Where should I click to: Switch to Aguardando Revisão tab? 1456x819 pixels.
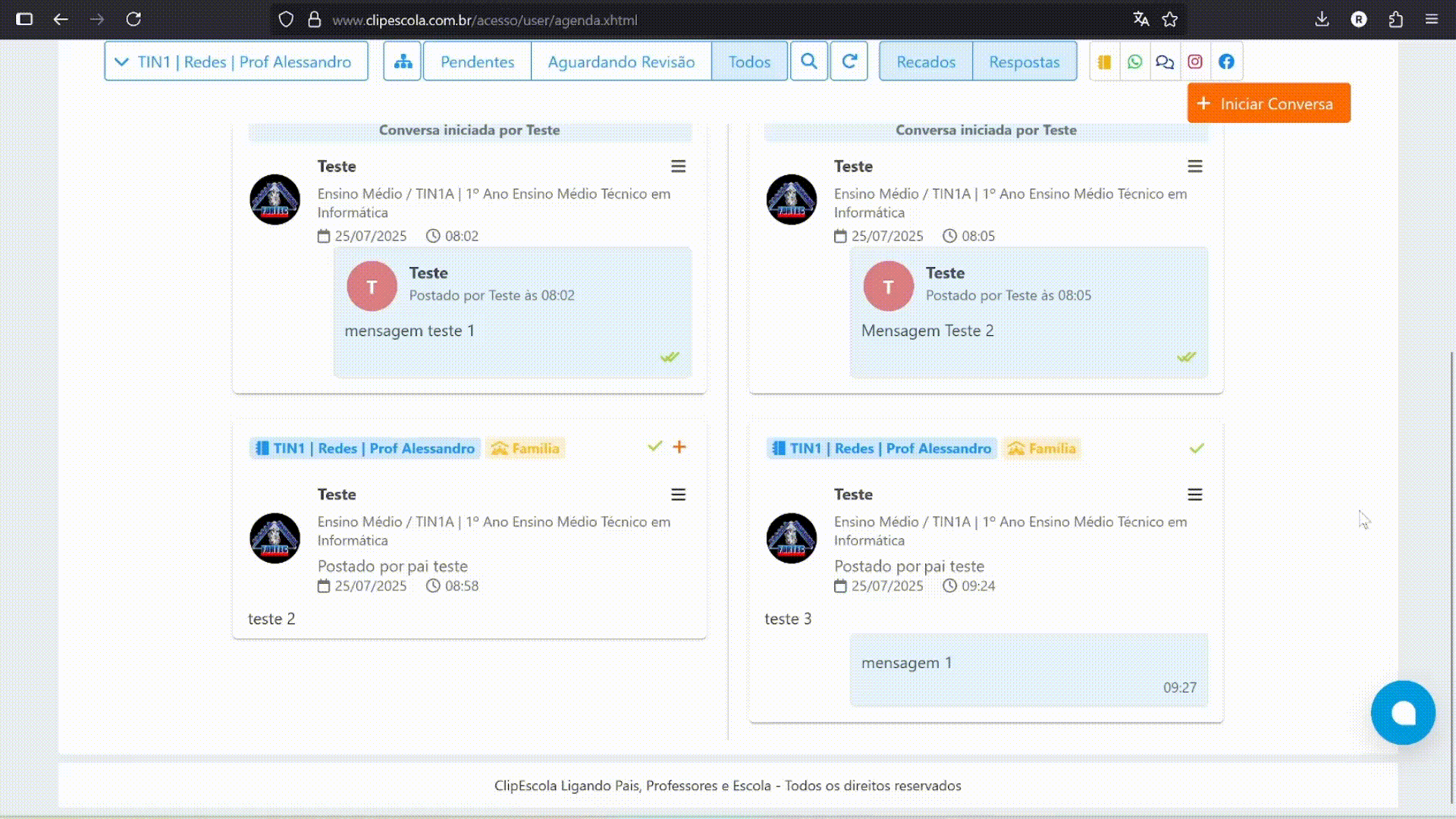621,61
